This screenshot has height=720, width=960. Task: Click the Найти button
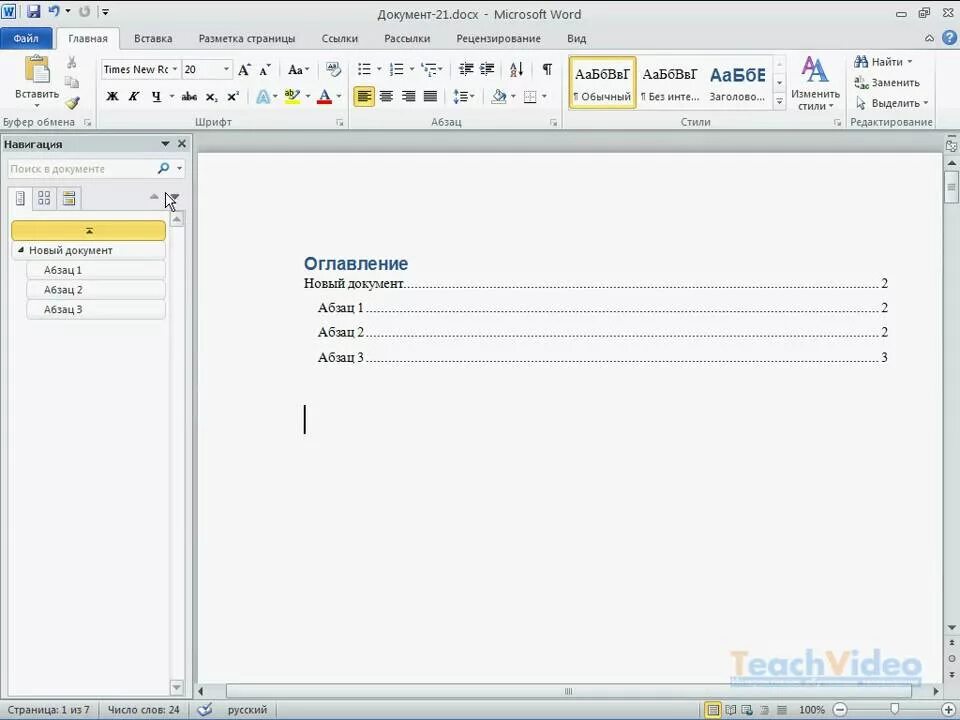coord(883,62)
